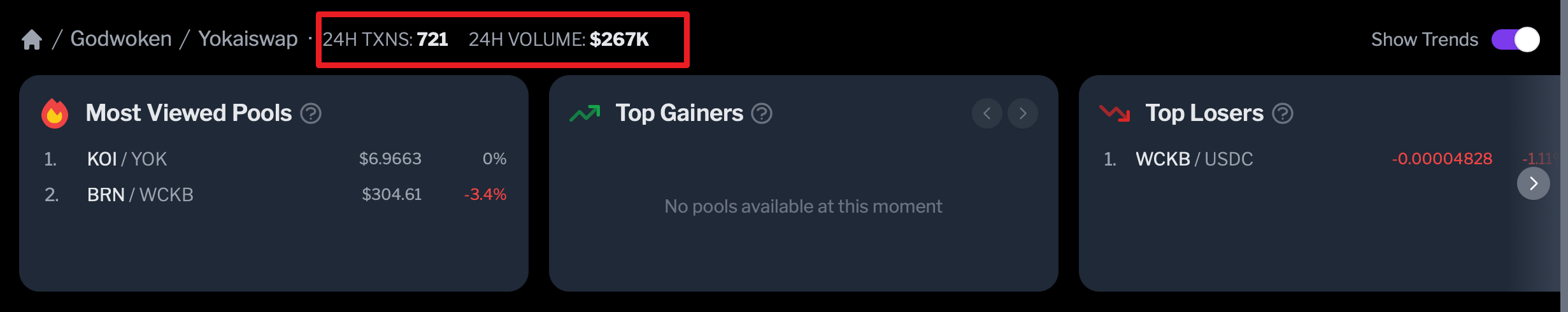Open help icon next to Top Losers
Image resolution: width=1568 pixels, height=312 pixels.
pyautogui.click(x=1283, y=113)
